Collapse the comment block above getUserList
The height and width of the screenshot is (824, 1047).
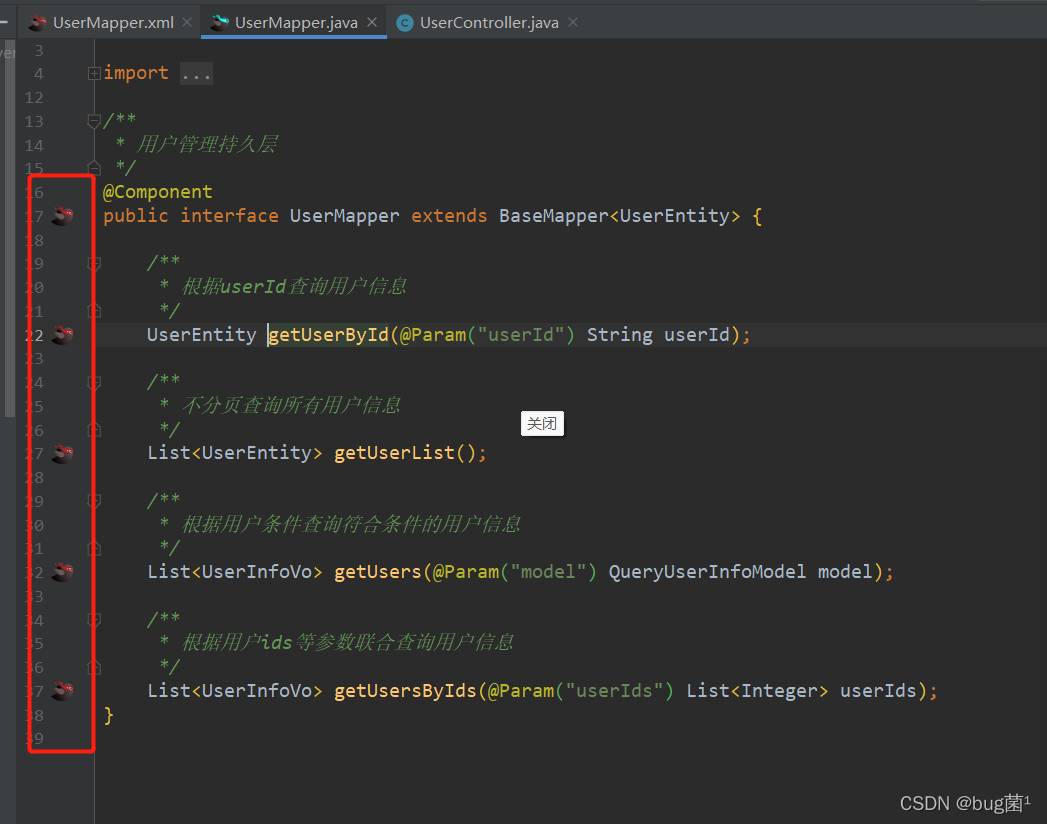tap(93, 381)
